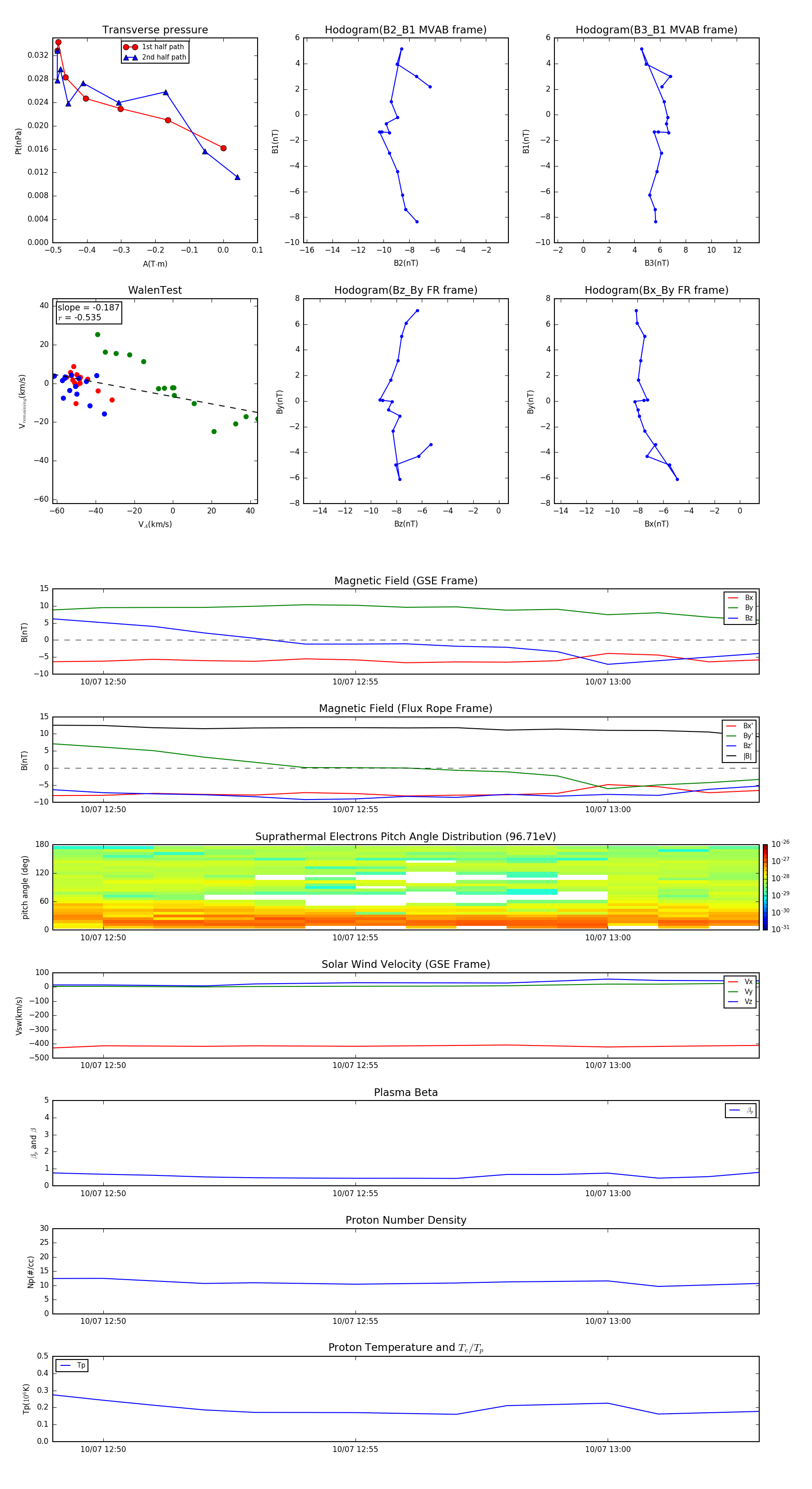Click the 'Np(#/cc)' axis label
The width and height of the screenshot is (812, 1489).
click(31, 1272)
